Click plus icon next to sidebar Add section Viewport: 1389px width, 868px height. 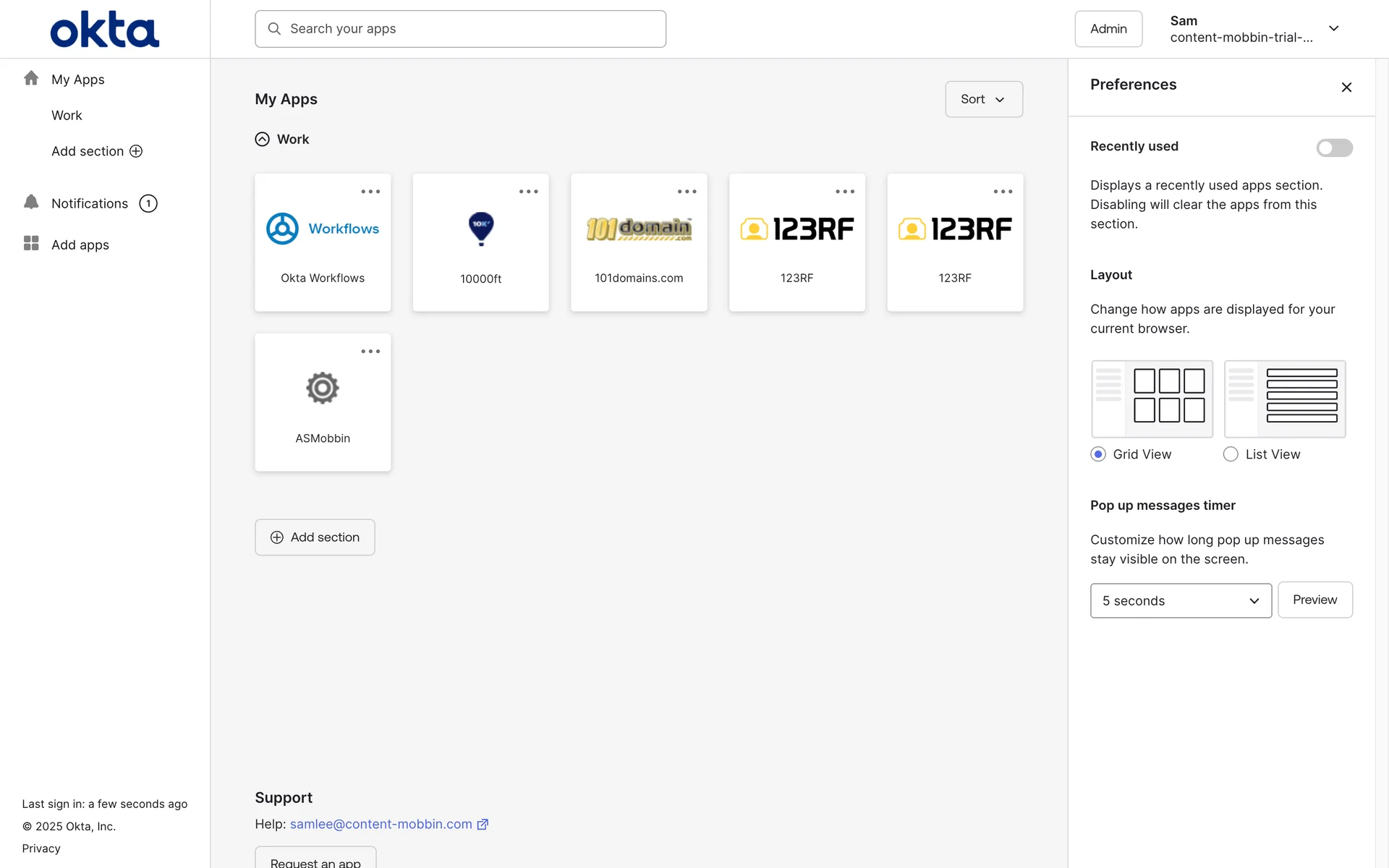[136, 151]
